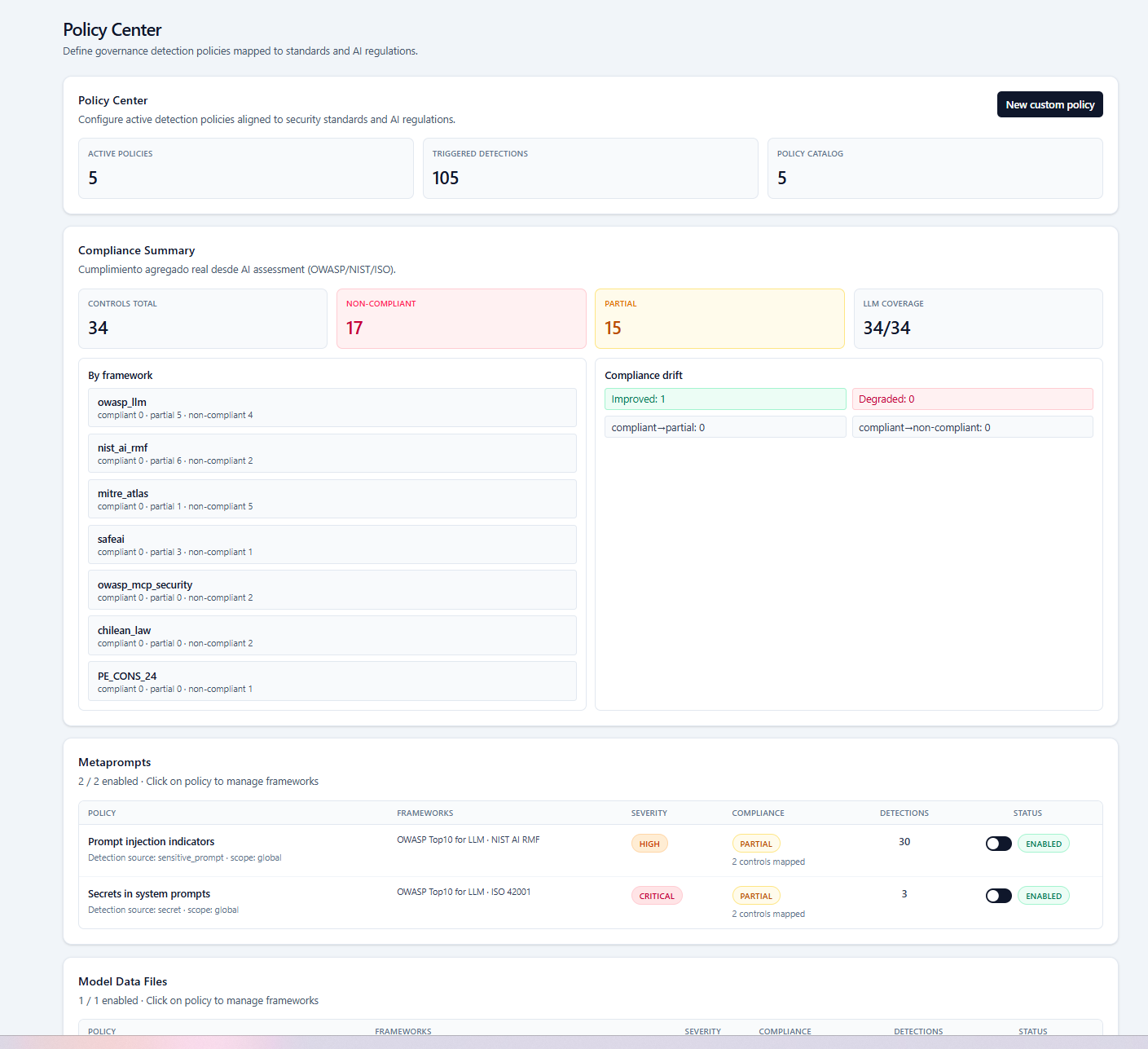Click the CRITICAL severity badge
The height and width of the screenshot is (1049, 1148).
(x=657, y=895)
